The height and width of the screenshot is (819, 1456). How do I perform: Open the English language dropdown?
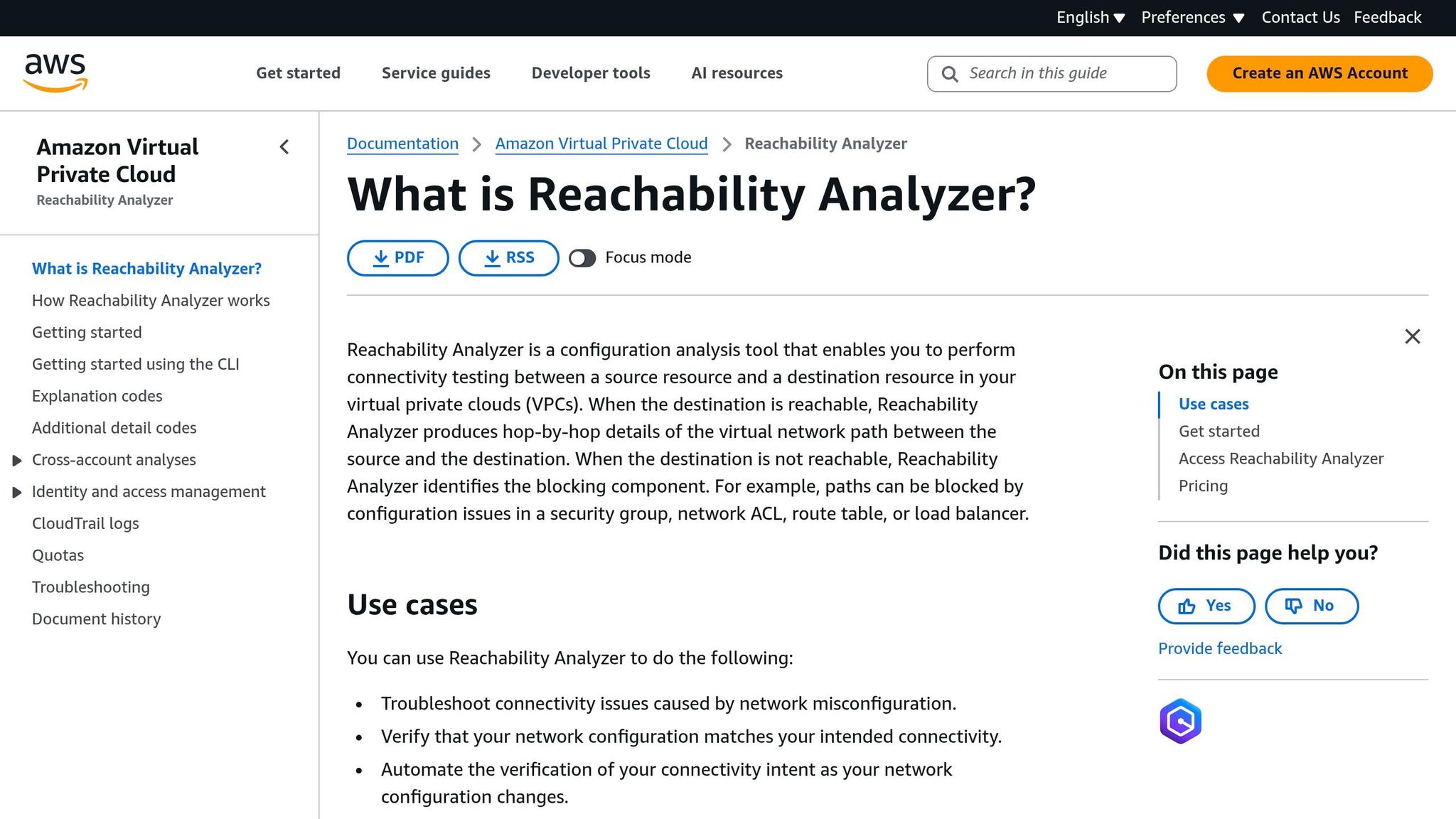(x=1090, y=17)
